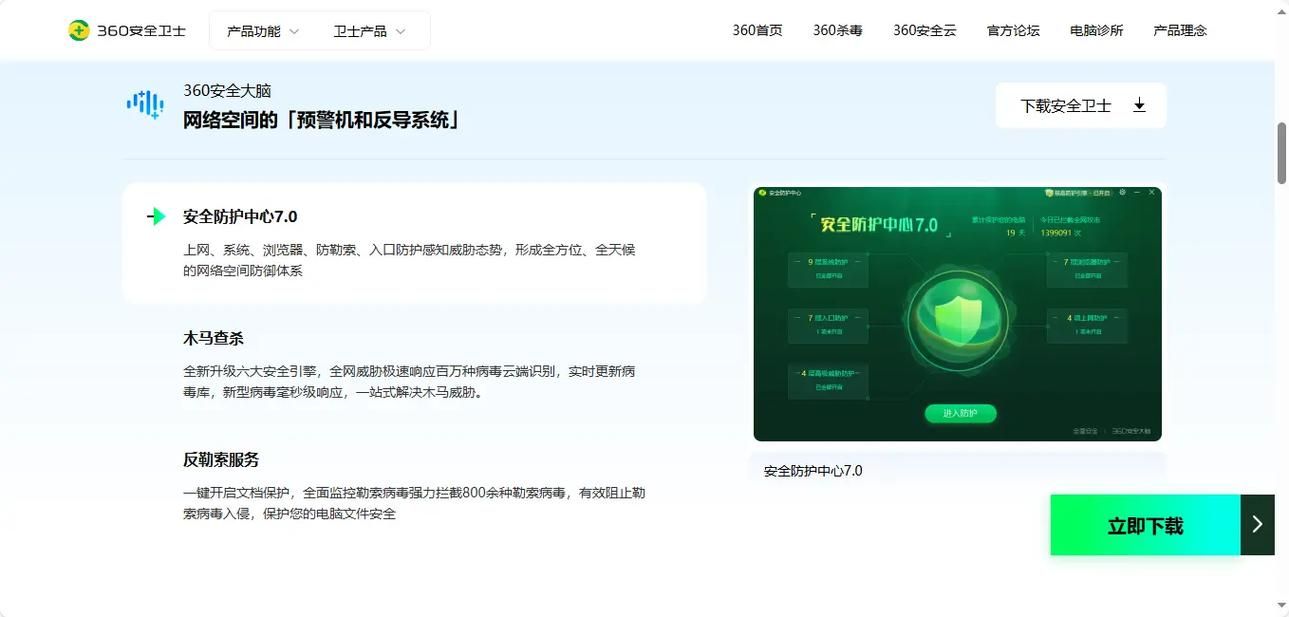This screenshot has width=1289, height=617.
Task: Expand the 卫士产品 dropdown menu
Action: (x=370, y=31)
